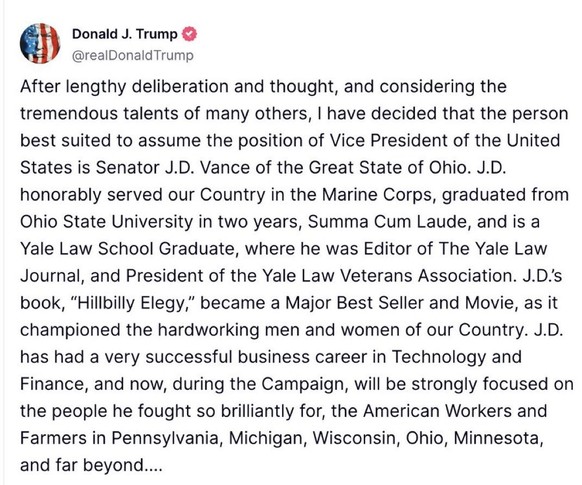Viewport: 582px width, 485px height.
Task: Click "Summa Cum Laude" in the post body
Action: (x=389, y=222)
